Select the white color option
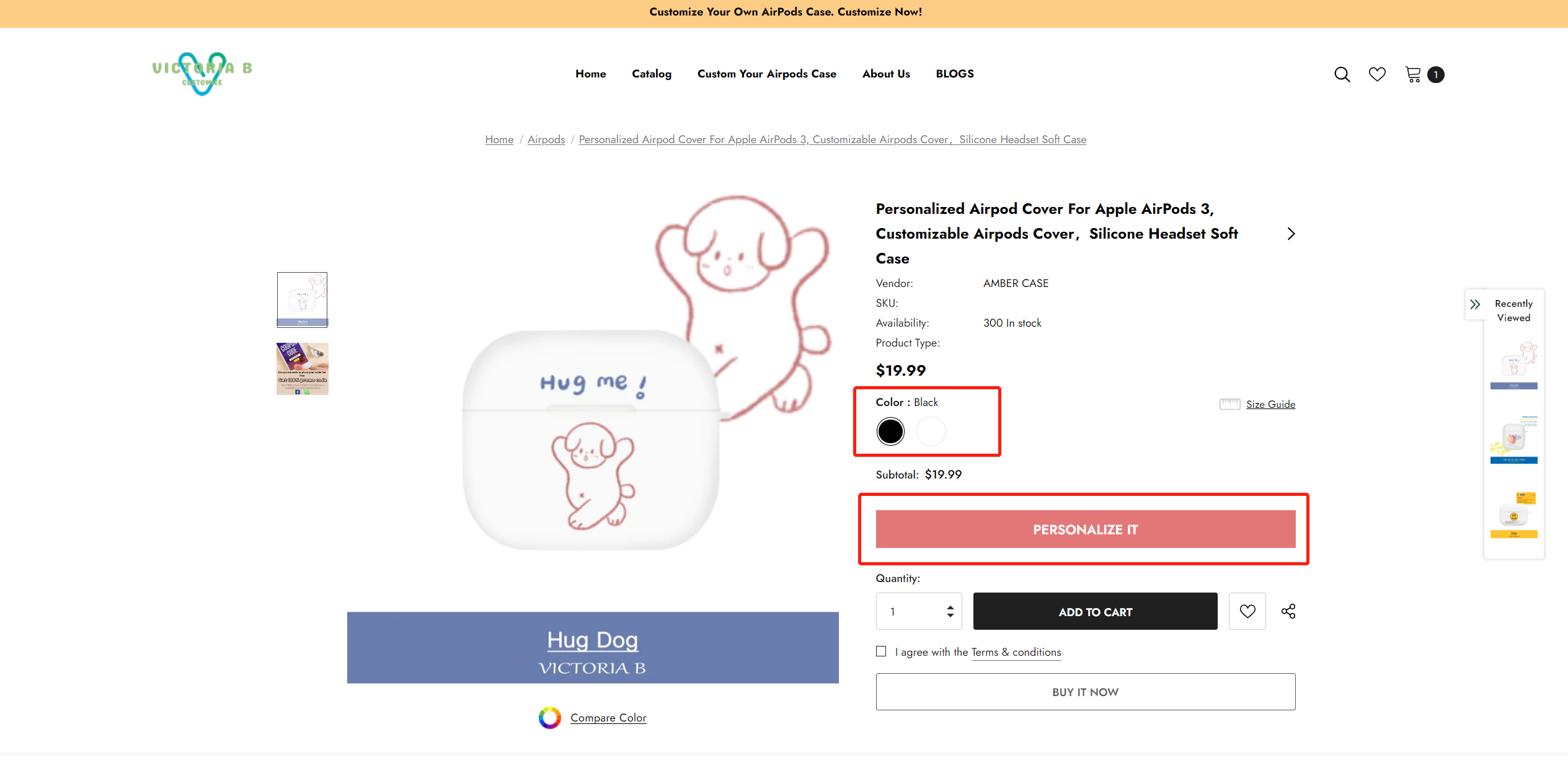 [931, 431]
